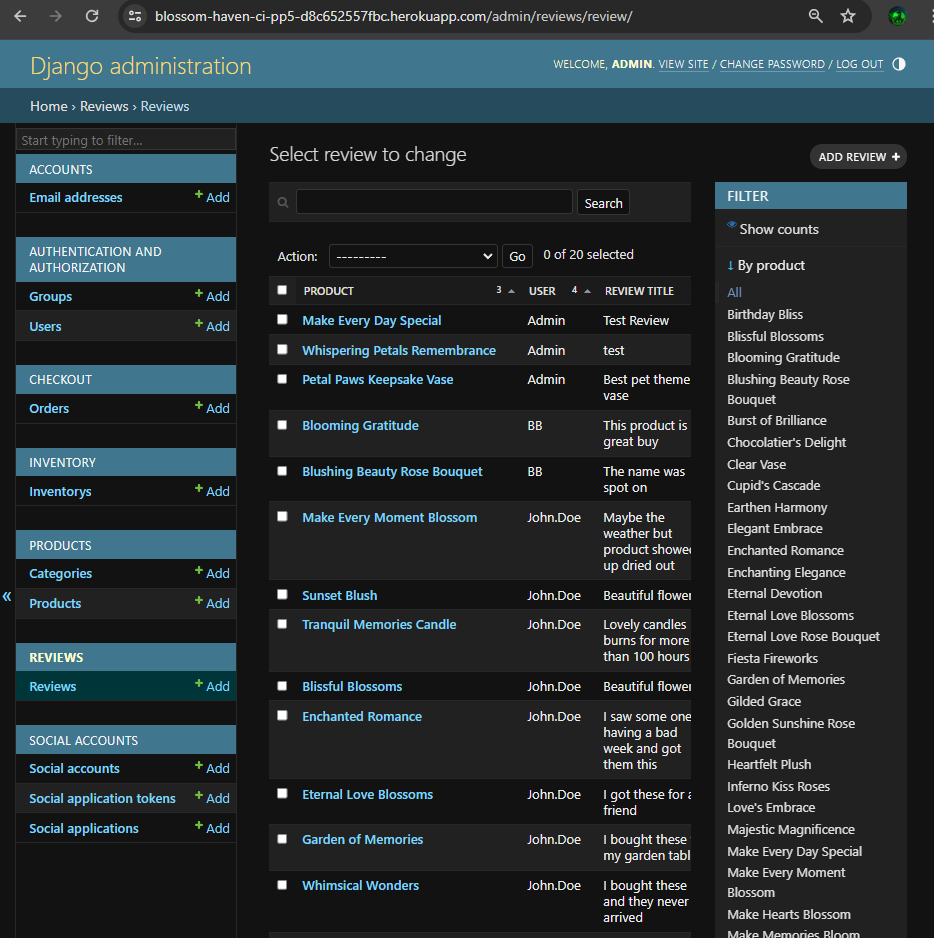
Task: Click the browser forward arrow
Action: 56,16
